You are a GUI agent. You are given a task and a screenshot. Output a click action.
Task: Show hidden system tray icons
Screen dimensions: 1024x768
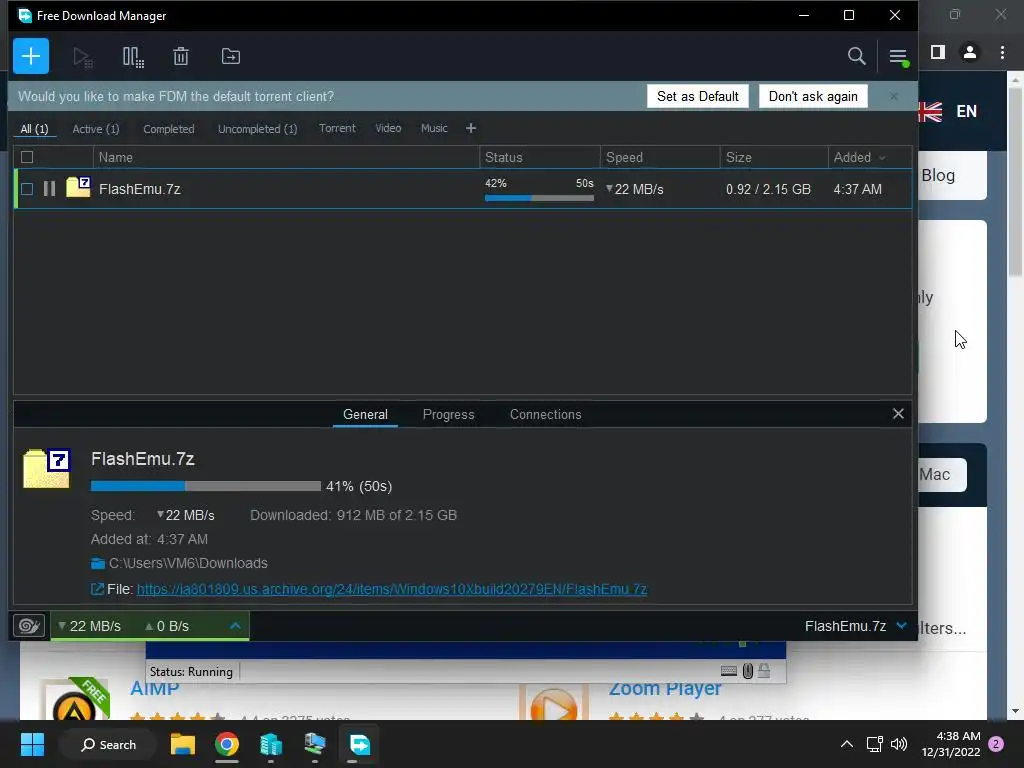(x=846, y=744)
